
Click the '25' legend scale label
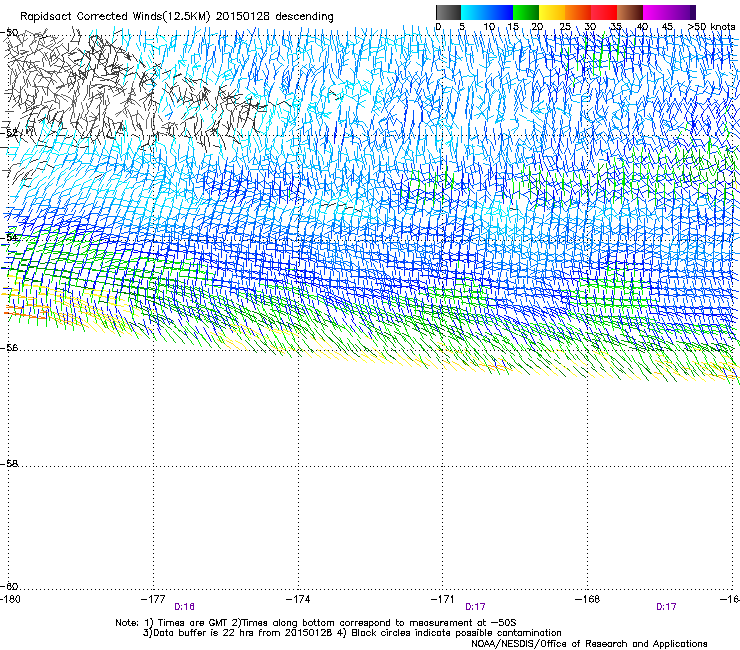tap(564, 27)
